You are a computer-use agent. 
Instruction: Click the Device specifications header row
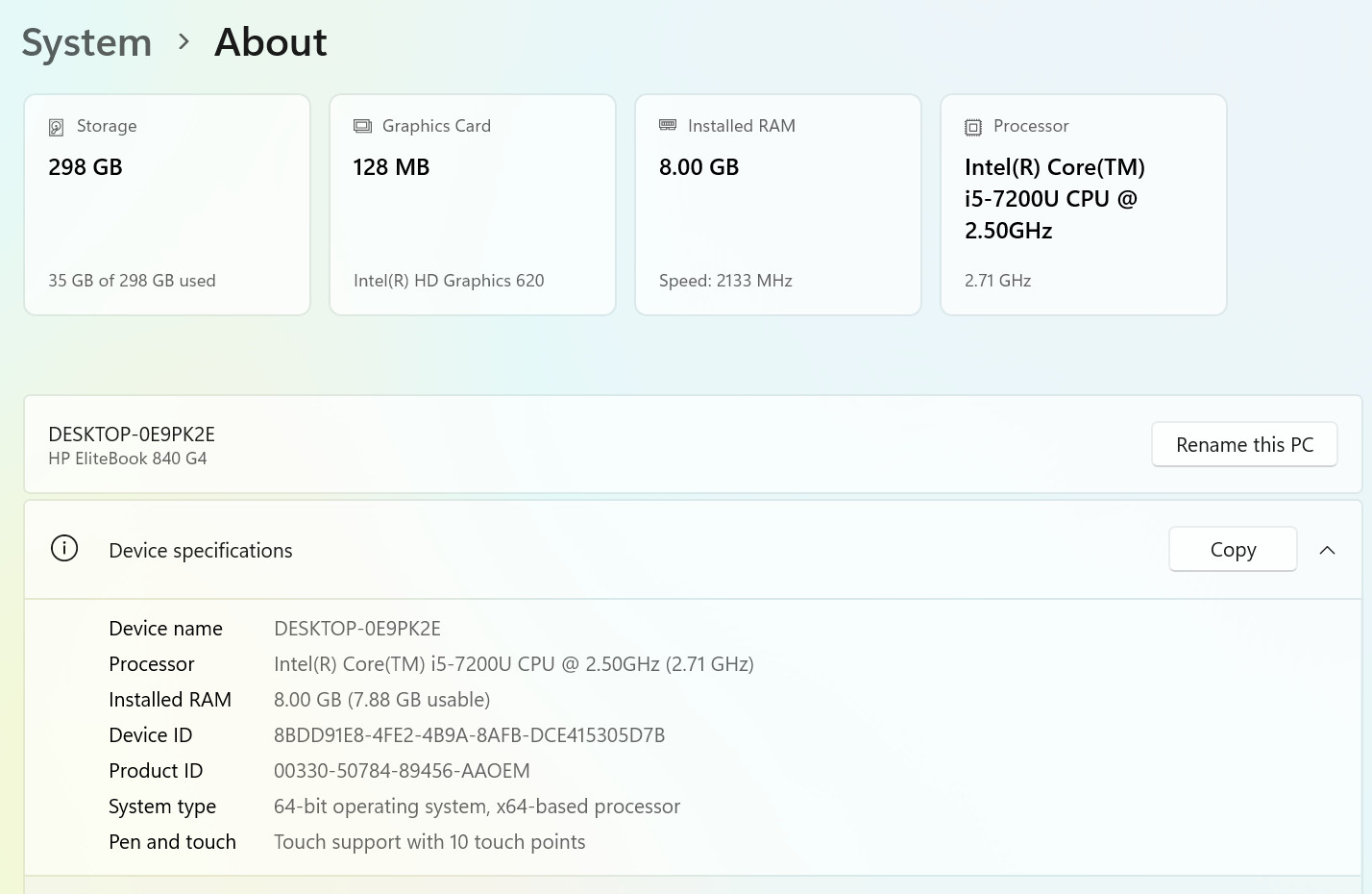coord(693,550)
